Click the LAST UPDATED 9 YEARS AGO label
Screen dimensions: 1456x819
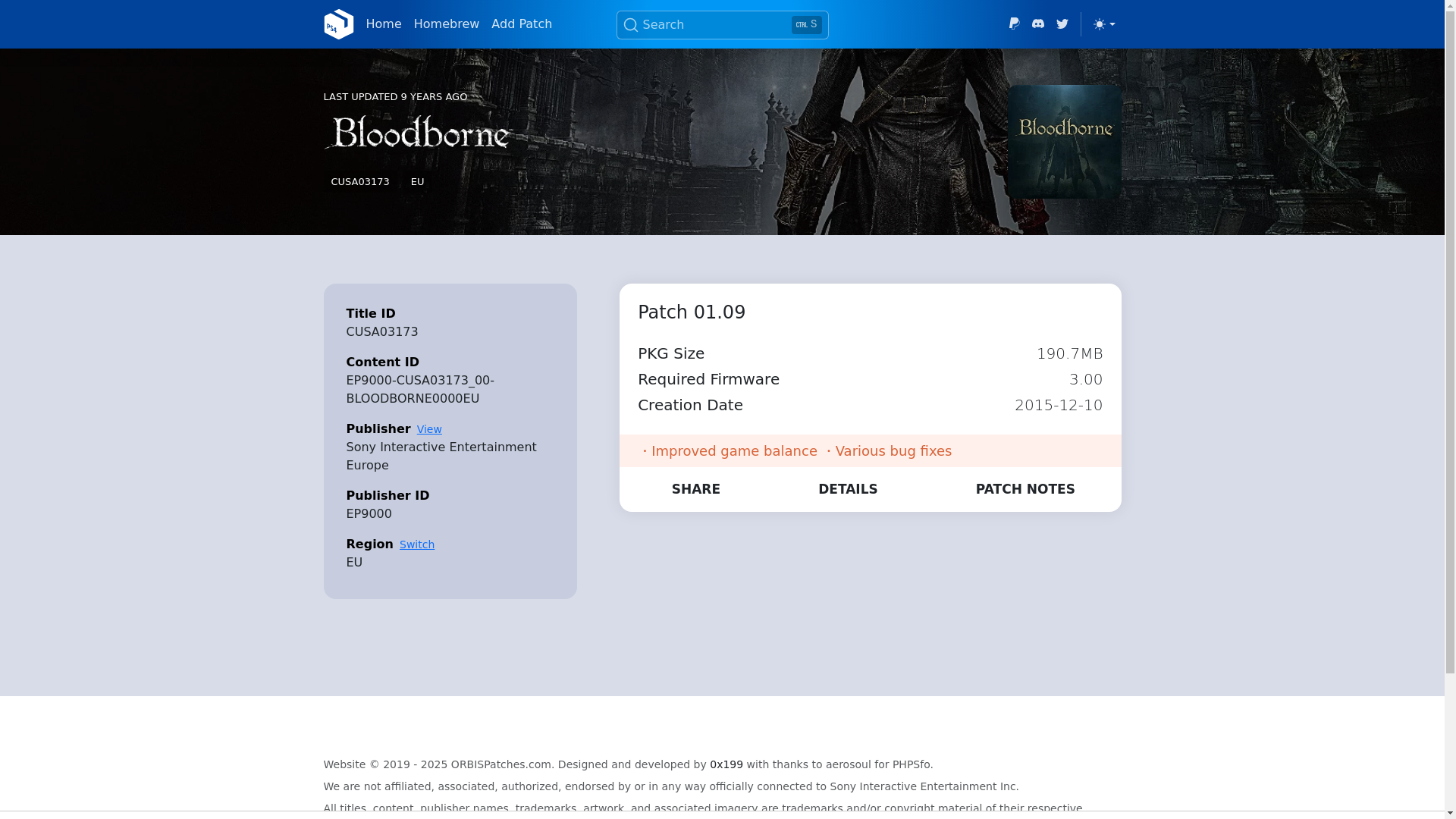pos(395,97)
